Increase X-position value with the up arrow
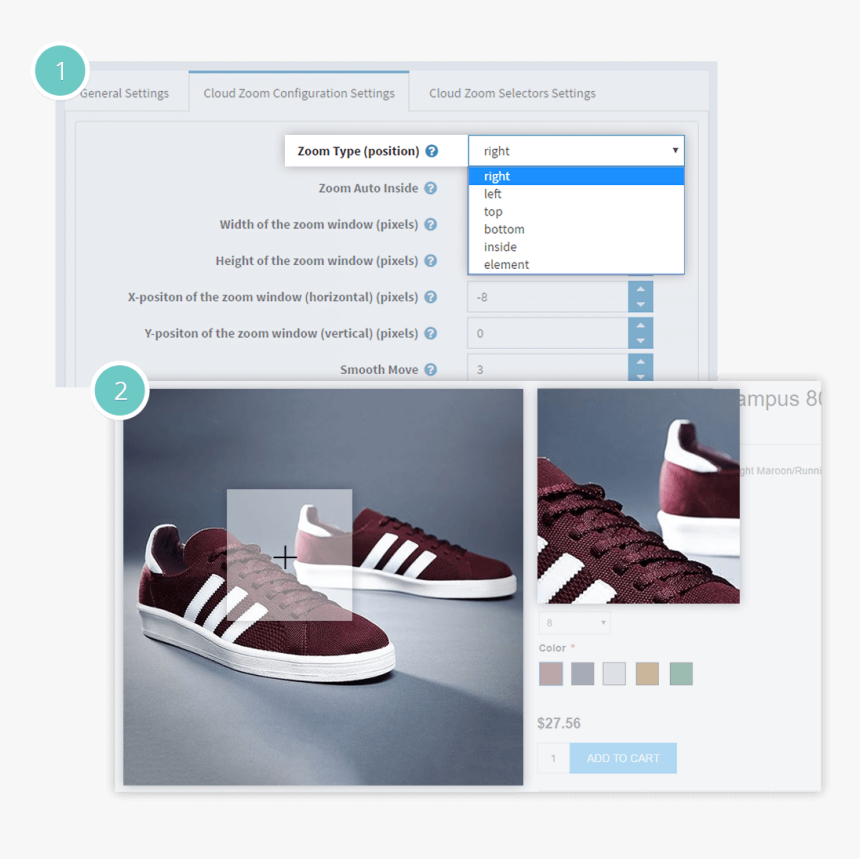Viewport: 860px width, 859px height. click(640, 289)
